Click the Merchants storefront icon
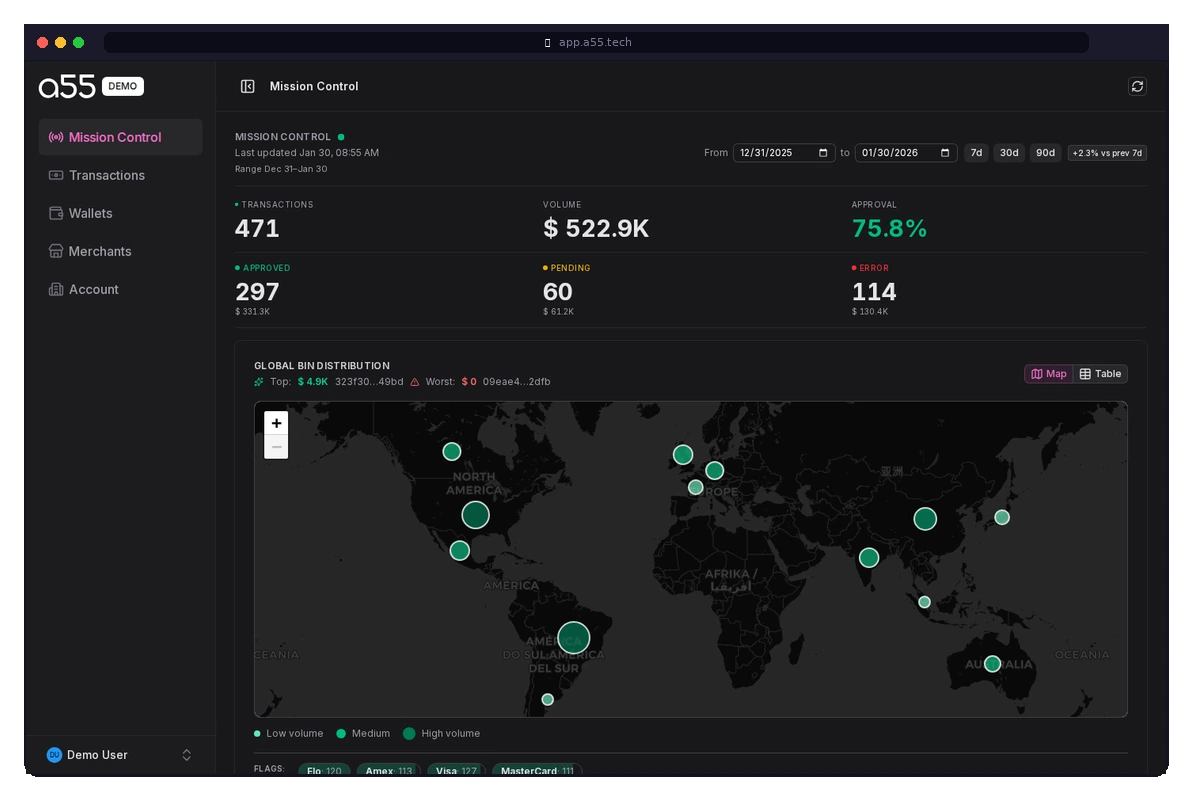Screen dimensions: 1192x800 (x=56, y=251)
